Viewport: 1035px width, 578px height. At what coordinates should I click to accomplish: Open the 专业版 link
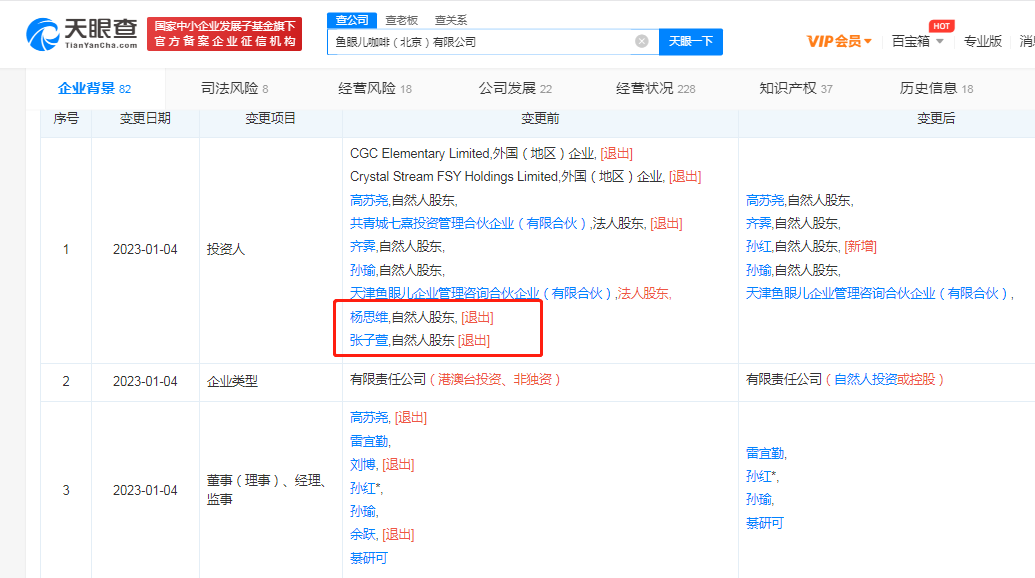coord(982,42)
